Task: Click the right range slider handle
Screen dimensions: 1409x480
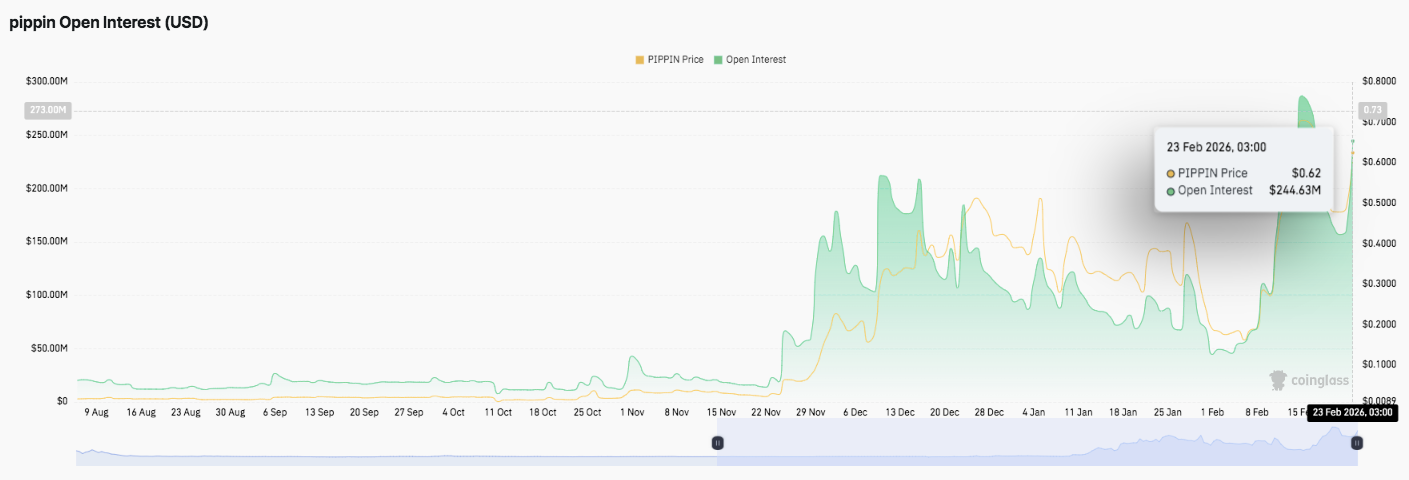Action: pyautogui.click(x=1357, y=443)
